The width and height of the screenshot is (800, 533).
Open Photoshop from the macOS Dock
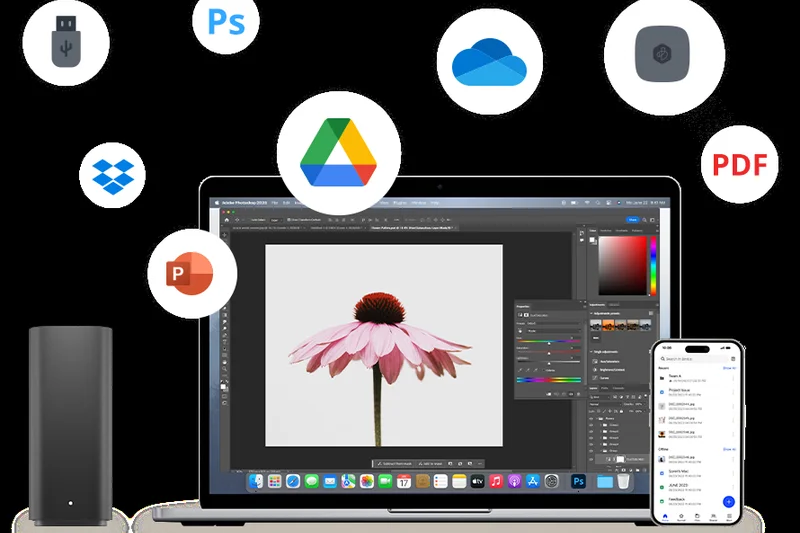[578, 482]
